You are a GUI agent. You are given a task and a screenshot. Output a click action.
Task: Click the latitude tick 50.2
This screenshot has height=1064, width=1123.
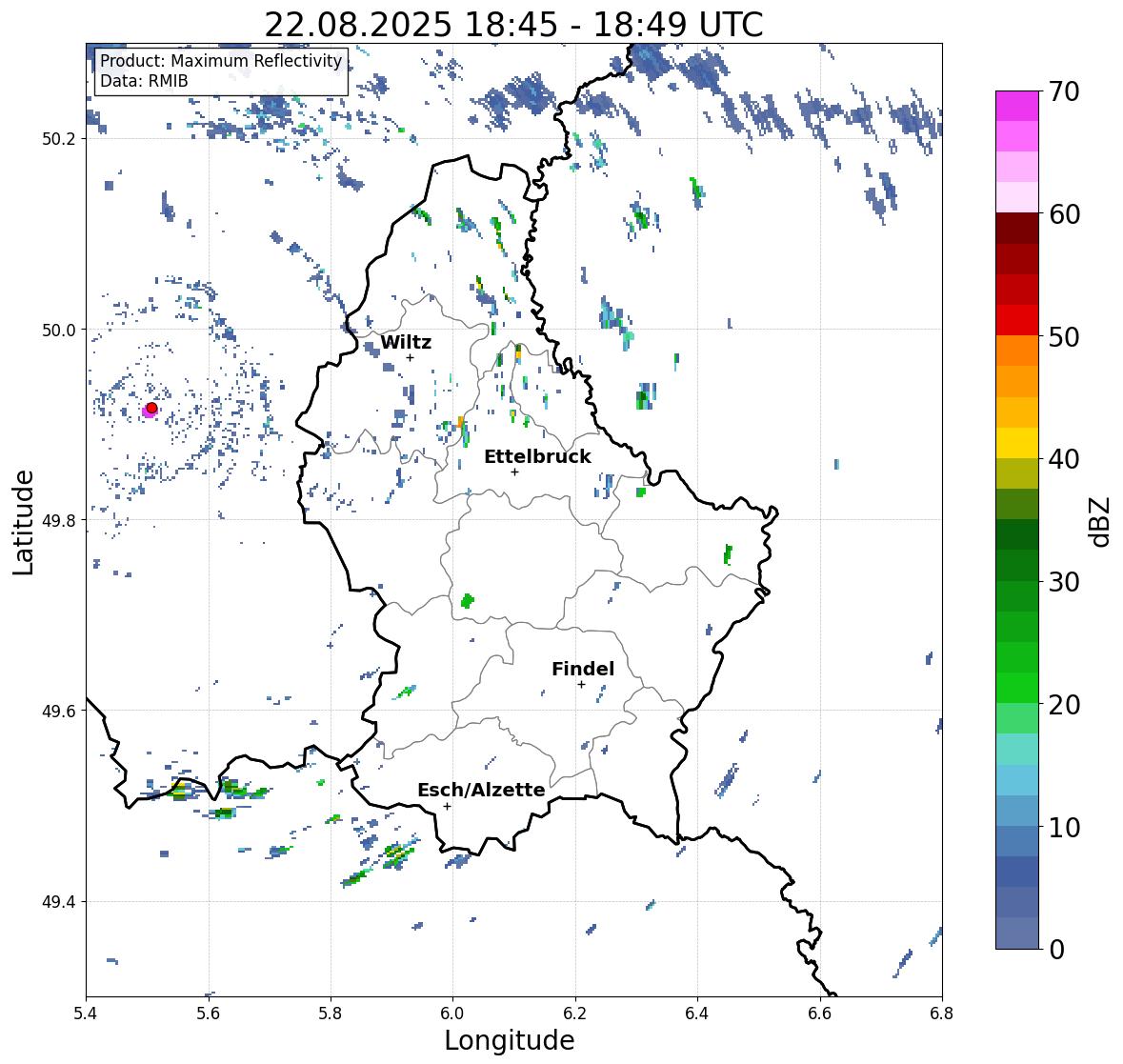tap(60, 139)
